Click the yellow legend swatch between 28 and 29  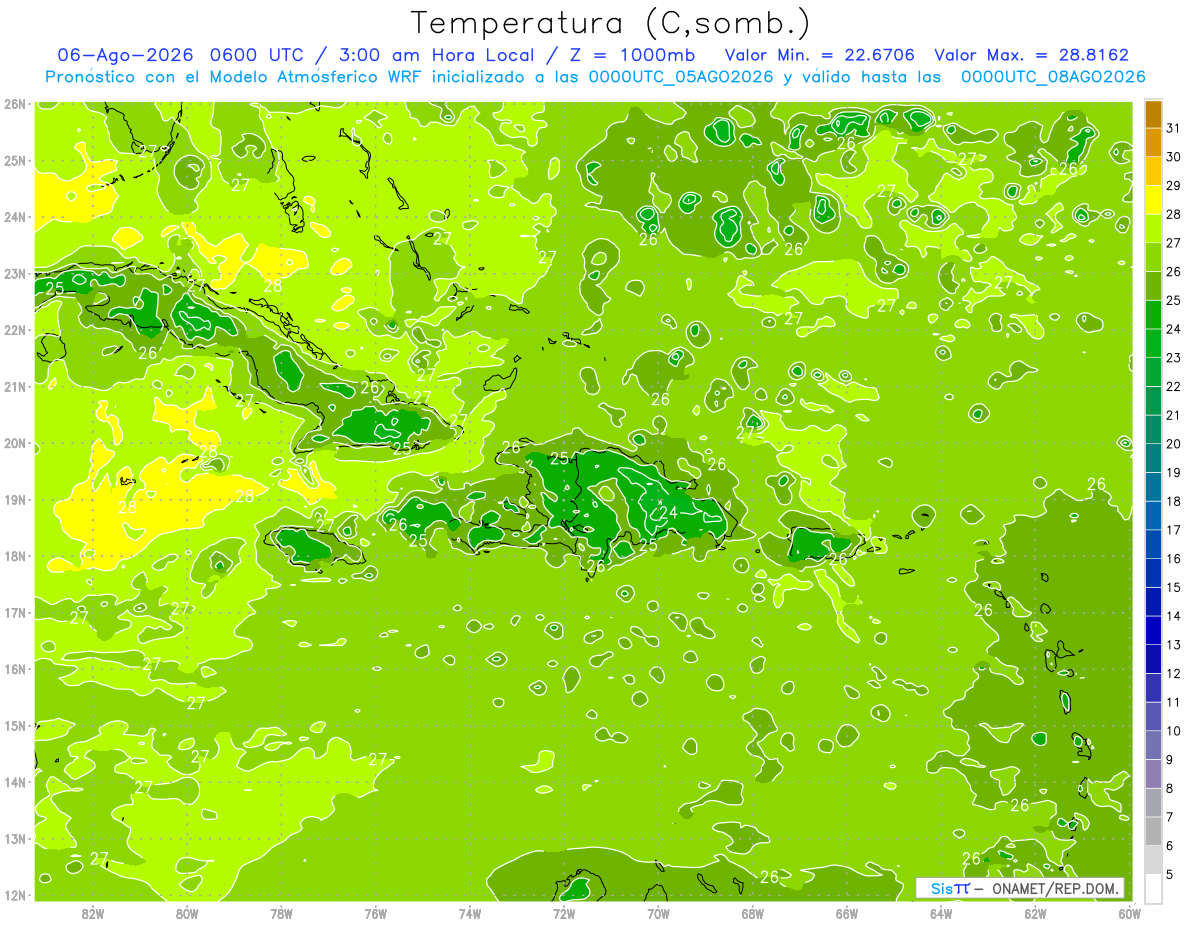click(x=1153, y=200)
